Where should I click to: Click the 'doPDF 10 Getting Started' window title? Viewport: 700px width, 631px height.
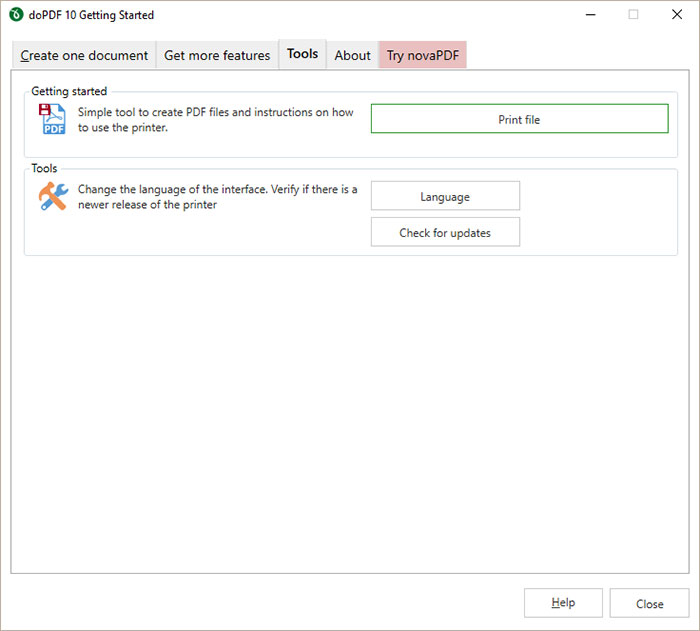[x=92, y=15]
